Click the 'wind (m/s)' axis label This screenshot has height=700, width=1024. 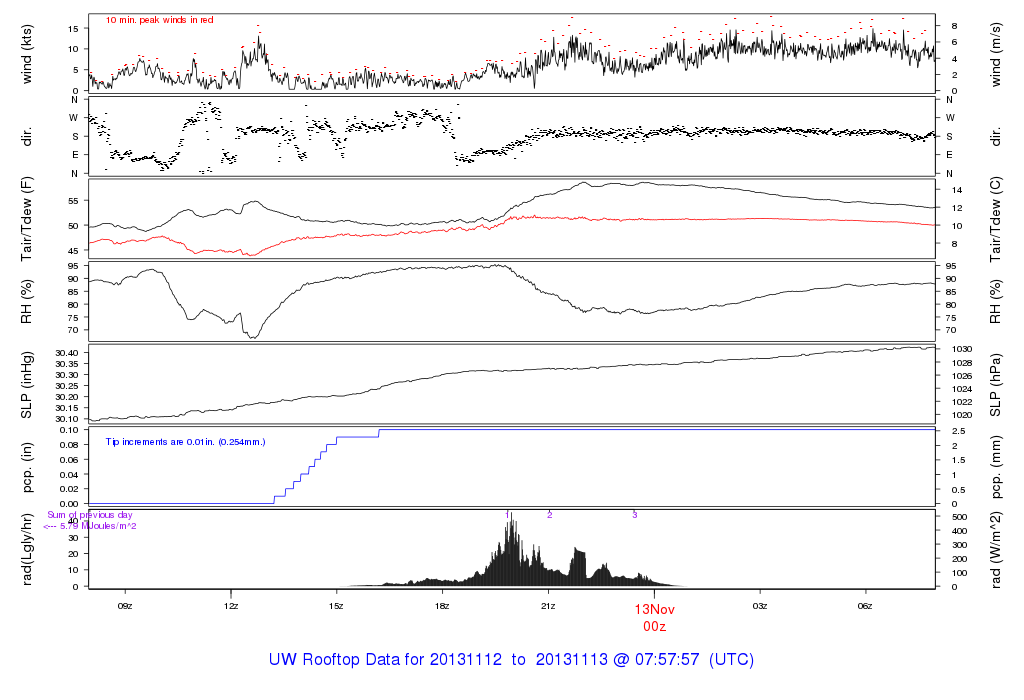(x=995, y=54)
